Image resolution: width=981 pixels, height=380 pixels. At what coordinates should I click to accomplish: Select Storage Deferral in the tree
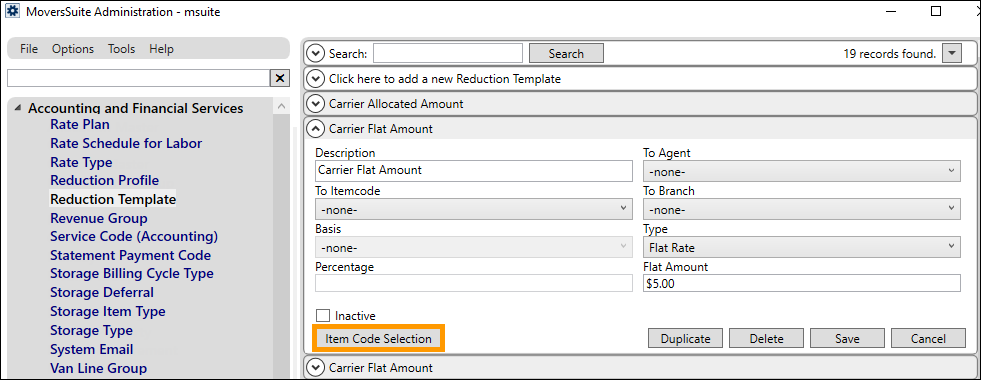click(102, 292)
